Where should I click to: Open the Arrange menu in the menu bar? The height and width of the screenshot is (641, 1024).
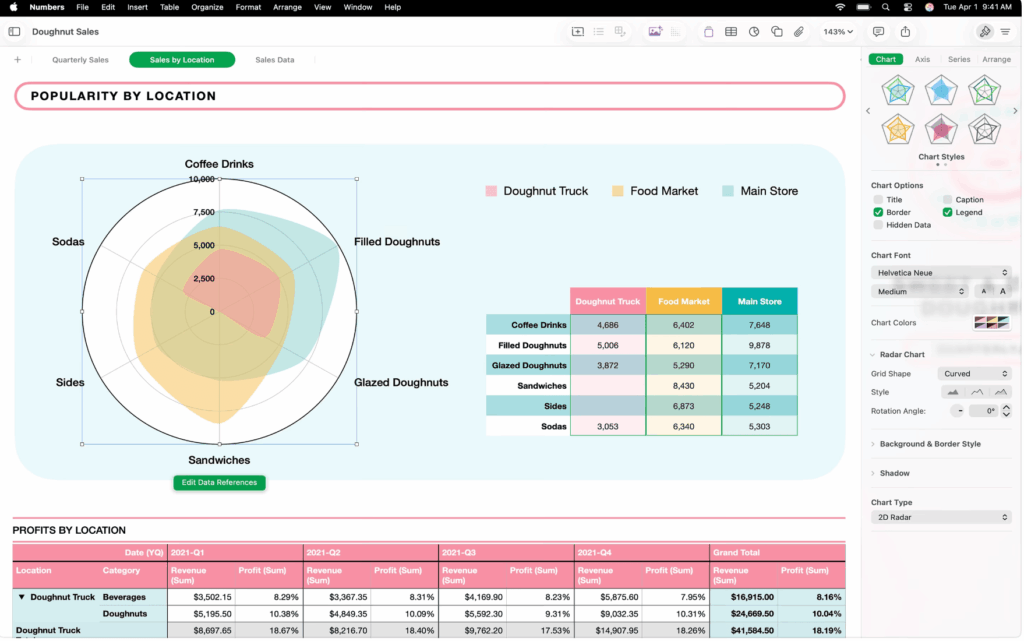[x=287, y=7]
